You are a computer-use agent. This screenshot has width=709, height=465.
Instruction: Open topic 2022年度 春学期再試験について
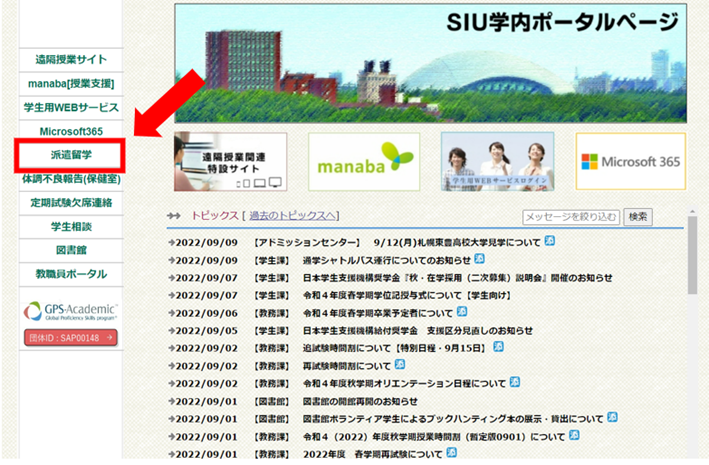373,454
